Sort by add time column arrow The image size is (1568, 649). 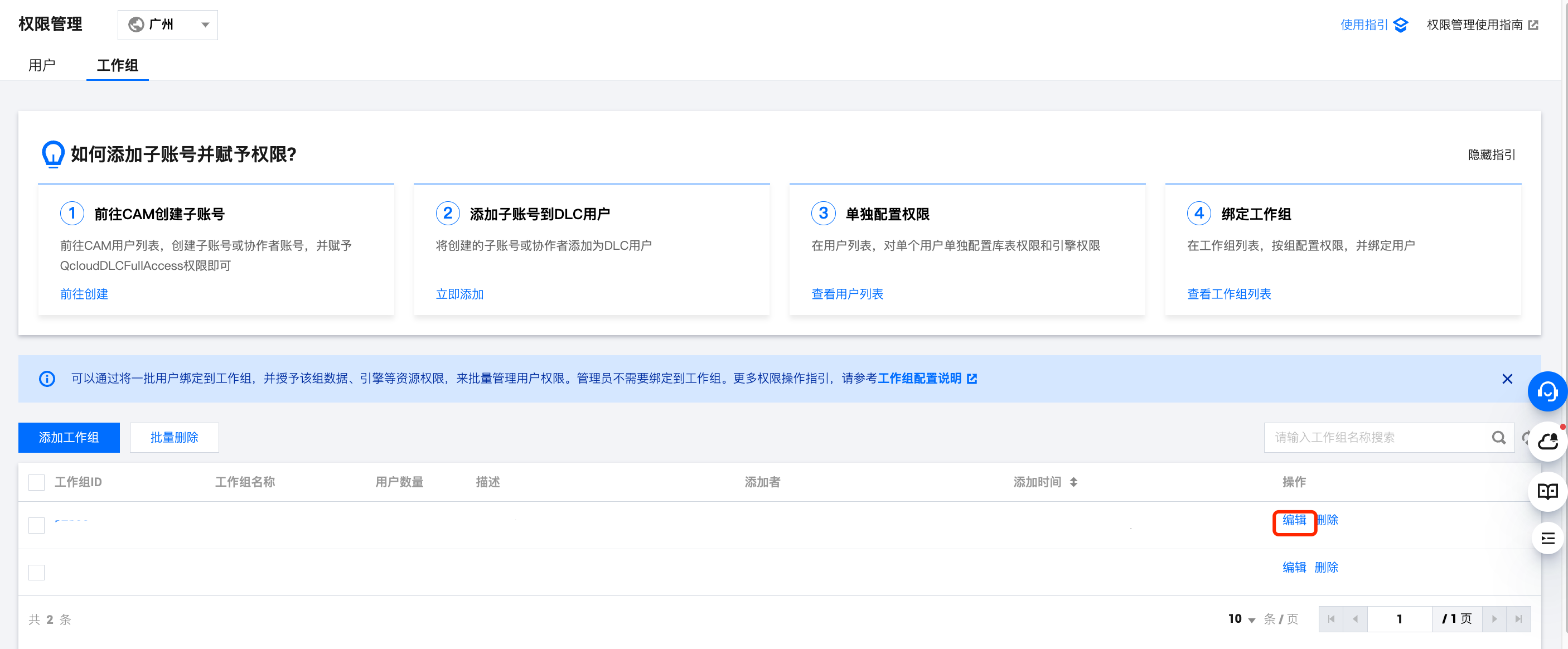pos(1073,482)
